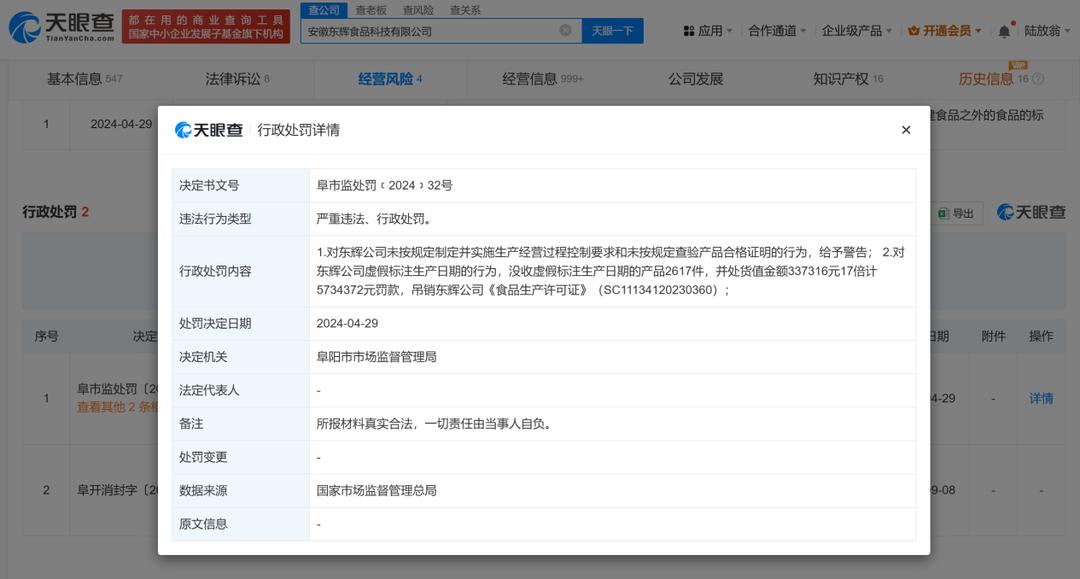Open the 知识产权 tab
Screen dimensions: 1080x579
point(848,79)
